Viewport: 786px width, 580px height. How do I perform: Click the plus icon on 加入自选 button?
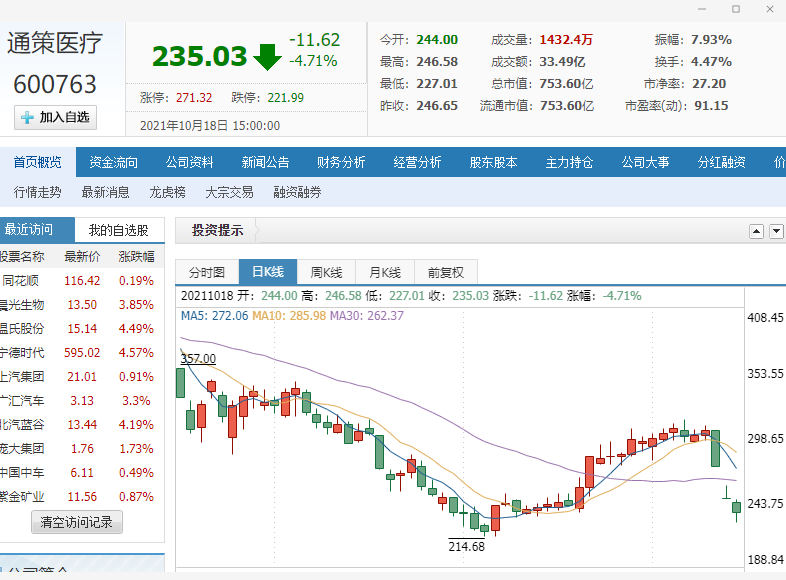[x=27, y=118]
